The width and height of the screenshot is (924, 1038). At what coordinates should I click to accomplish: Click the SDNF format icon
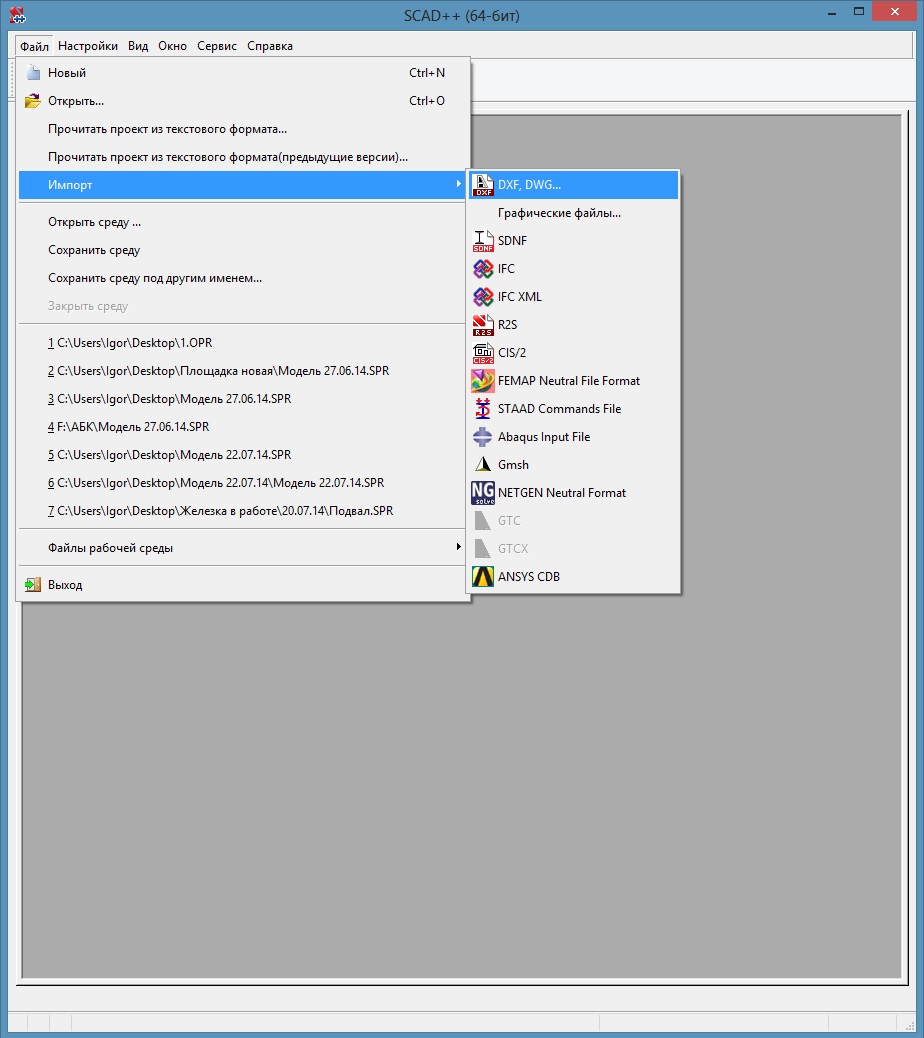[483, 241]
